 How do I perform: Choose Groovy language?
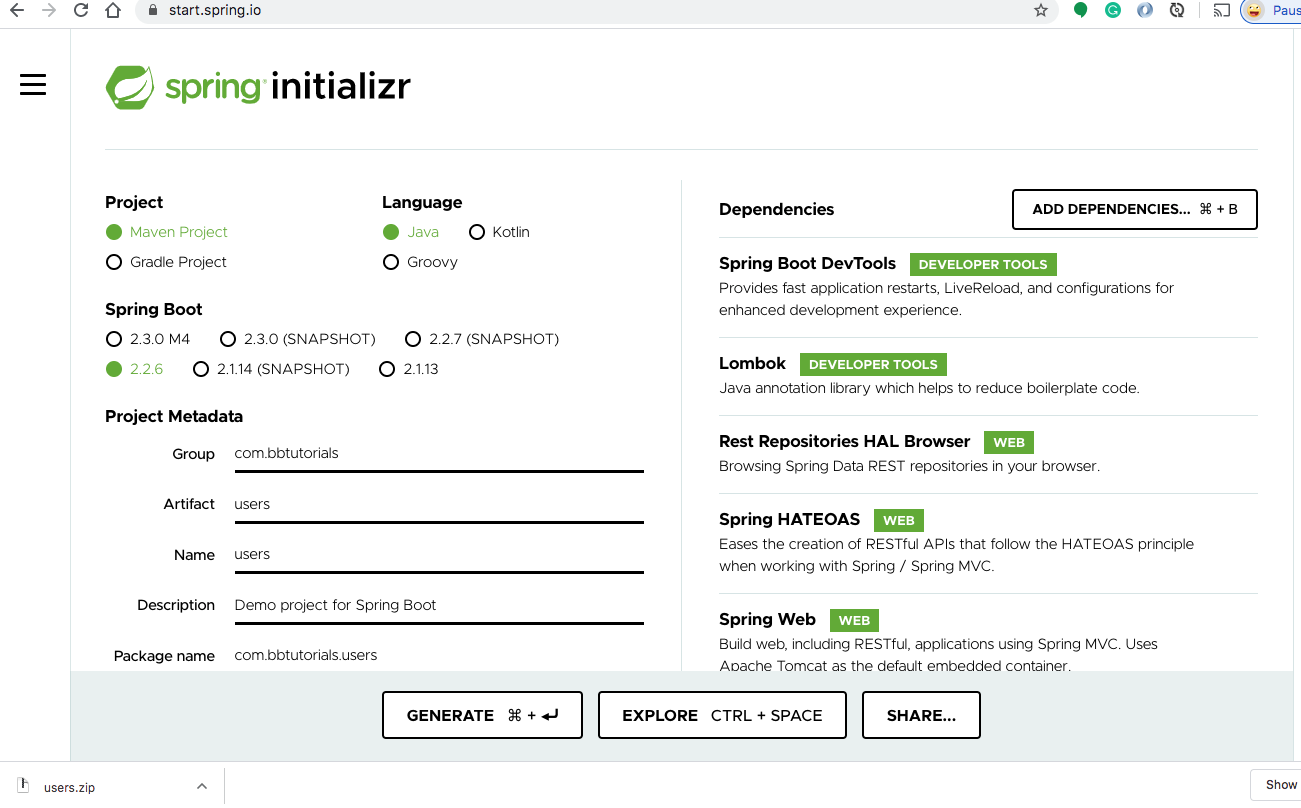[x=420, y=262]
